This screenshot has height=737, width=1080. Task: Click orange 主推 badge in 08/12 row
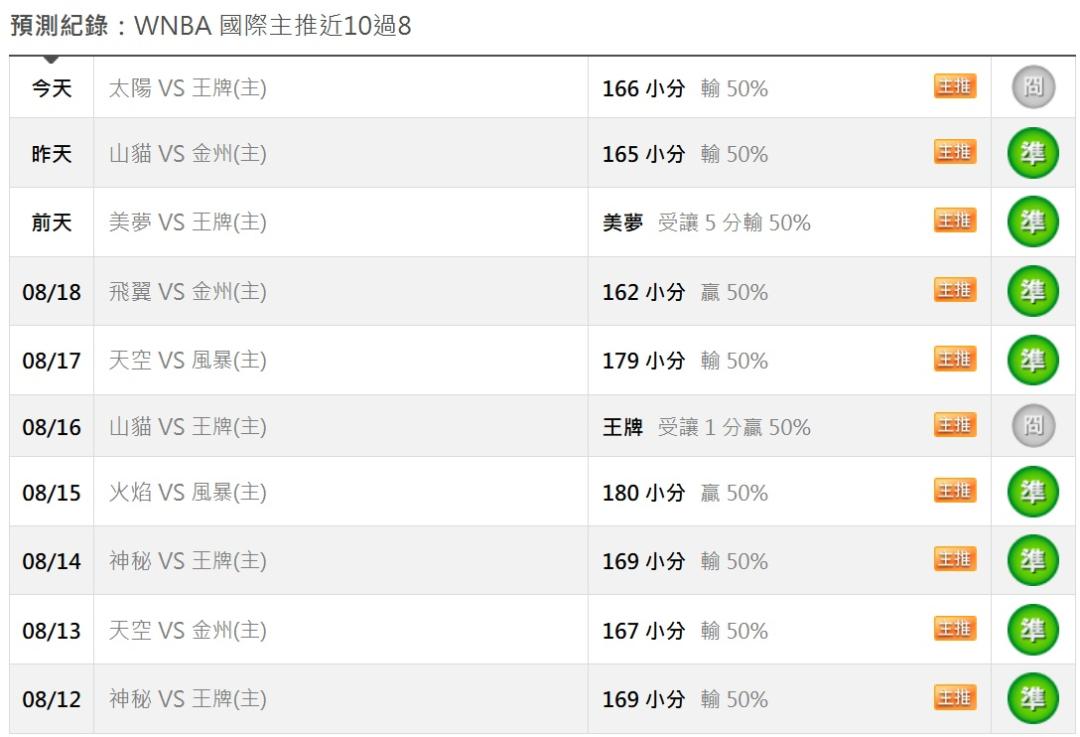955,698
